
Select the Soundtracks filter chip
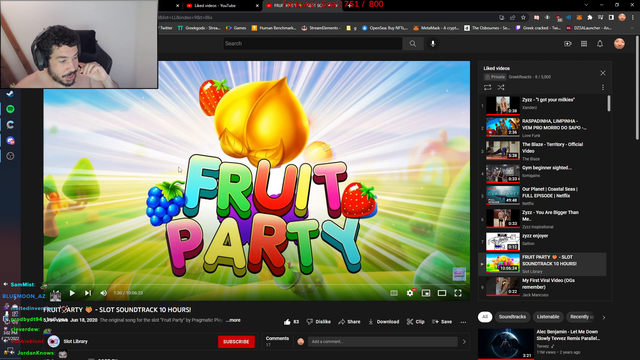pyautogui.click(x=512, y=317)
